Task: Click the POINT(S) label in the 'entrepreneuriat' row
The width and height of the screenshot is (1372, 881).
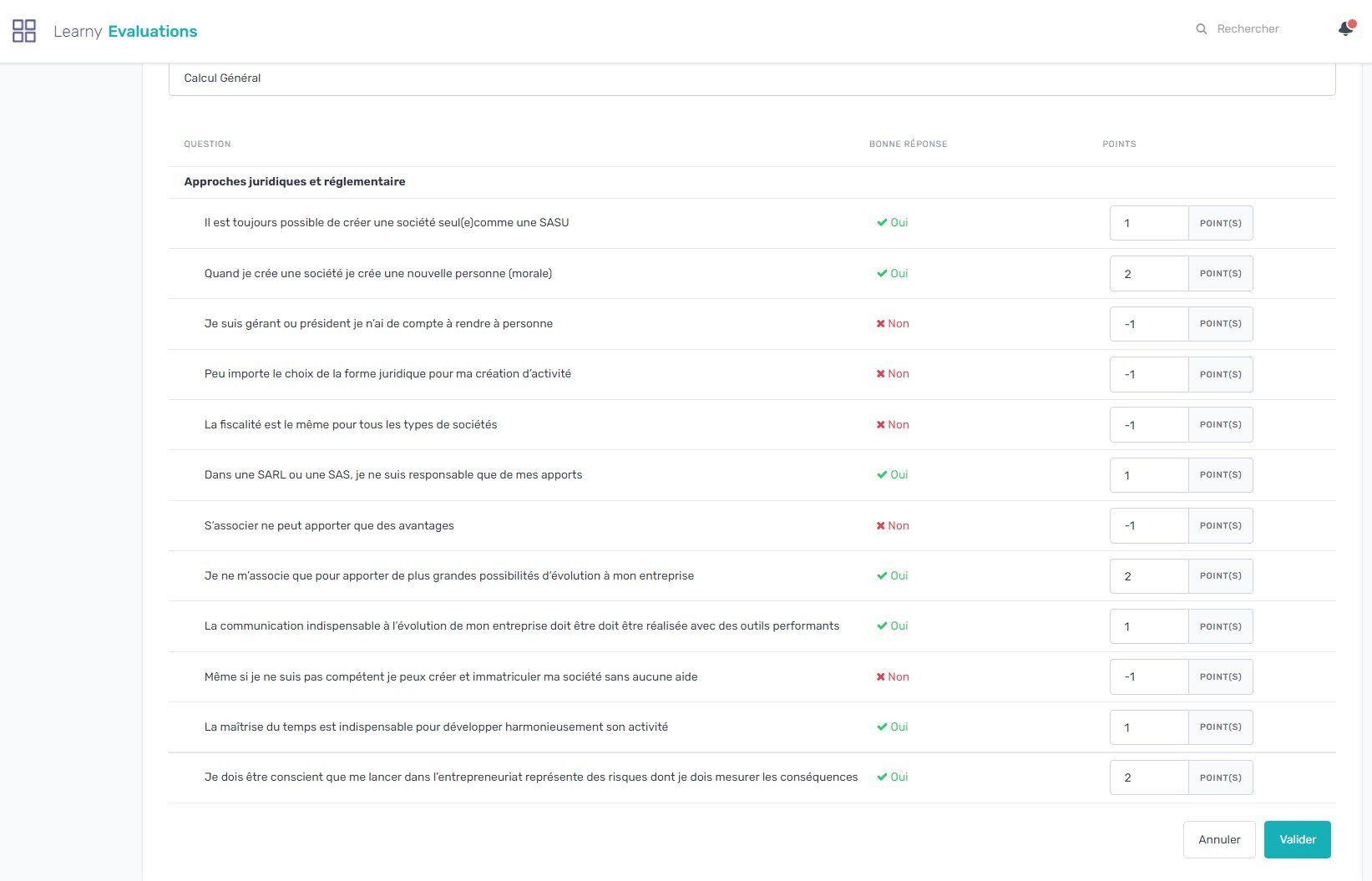Action: tap(1221, 777)
